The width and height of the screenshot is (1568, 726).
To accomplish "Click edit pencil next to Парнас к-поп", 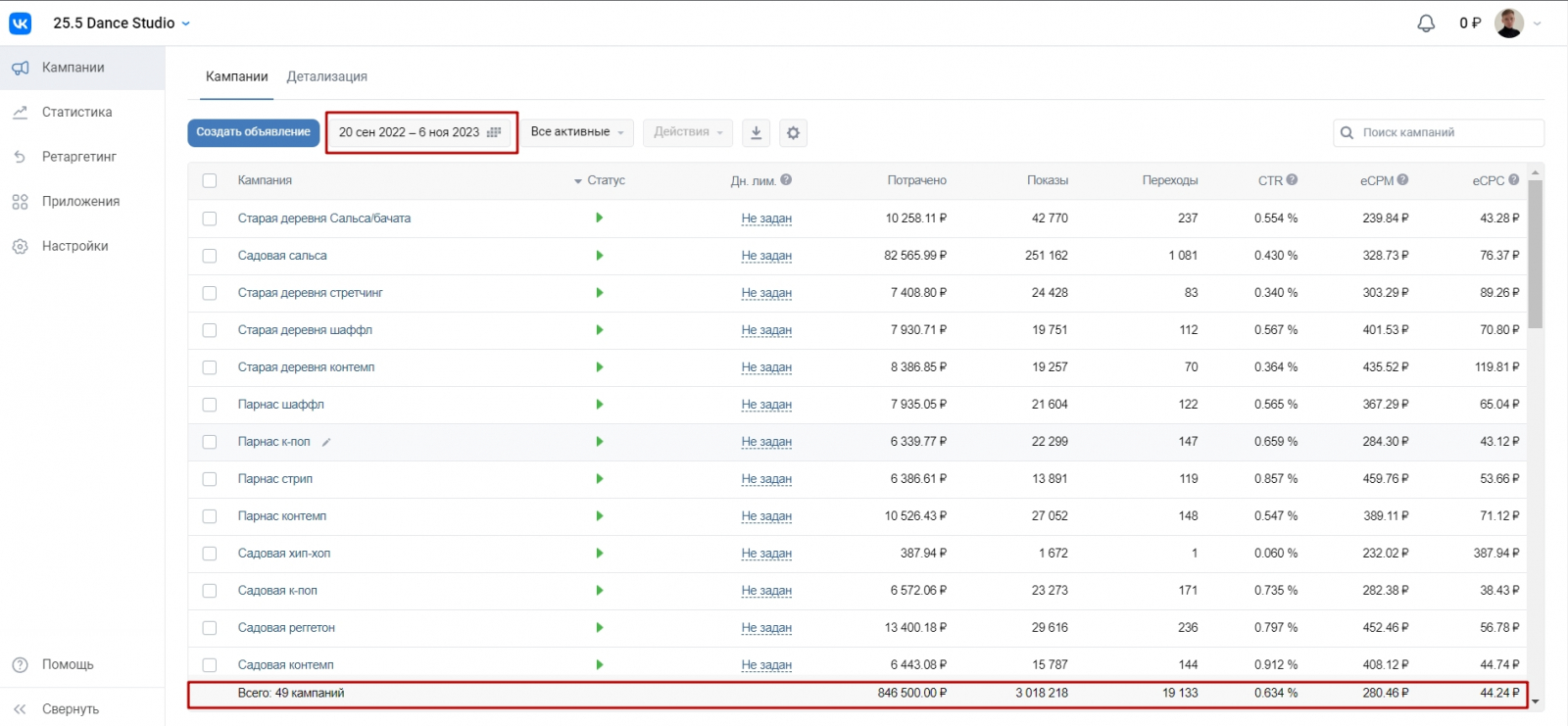I will click(x=326, y=443).
